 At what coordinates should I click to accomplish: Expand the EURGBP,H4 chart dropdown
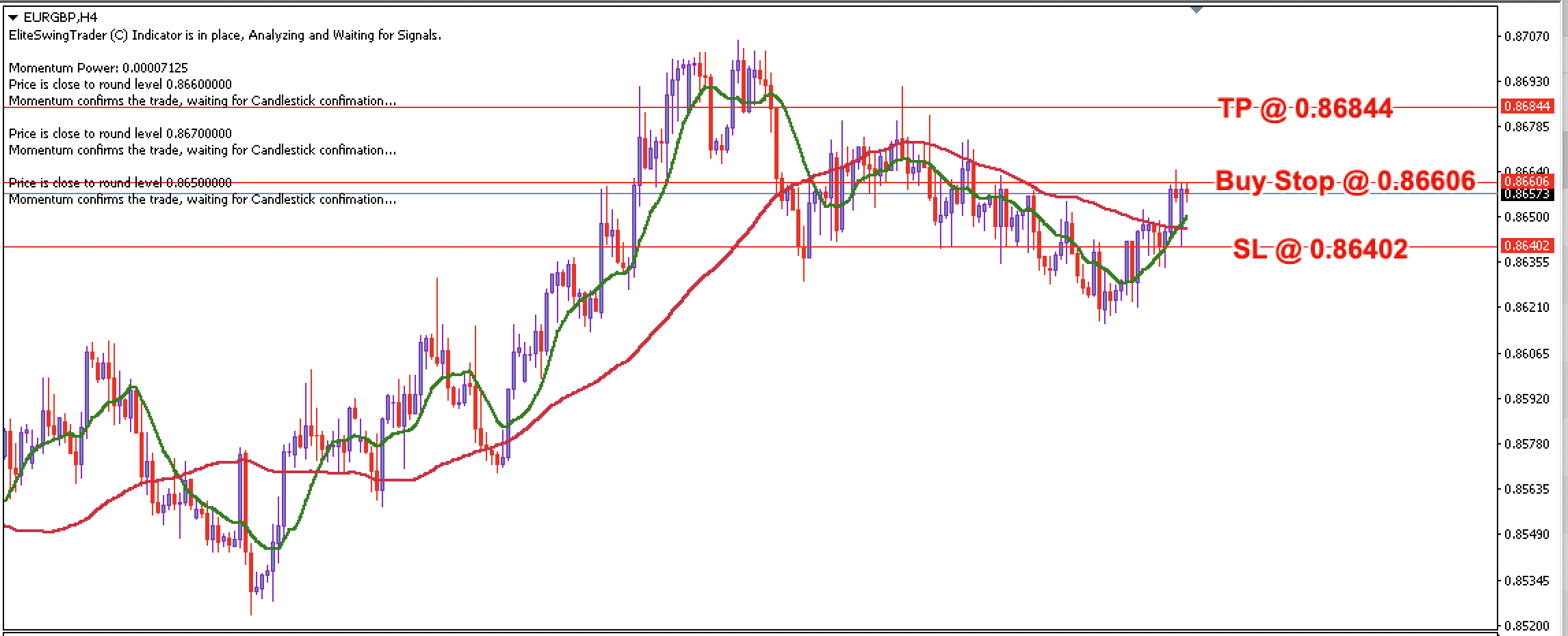[12, 15]
